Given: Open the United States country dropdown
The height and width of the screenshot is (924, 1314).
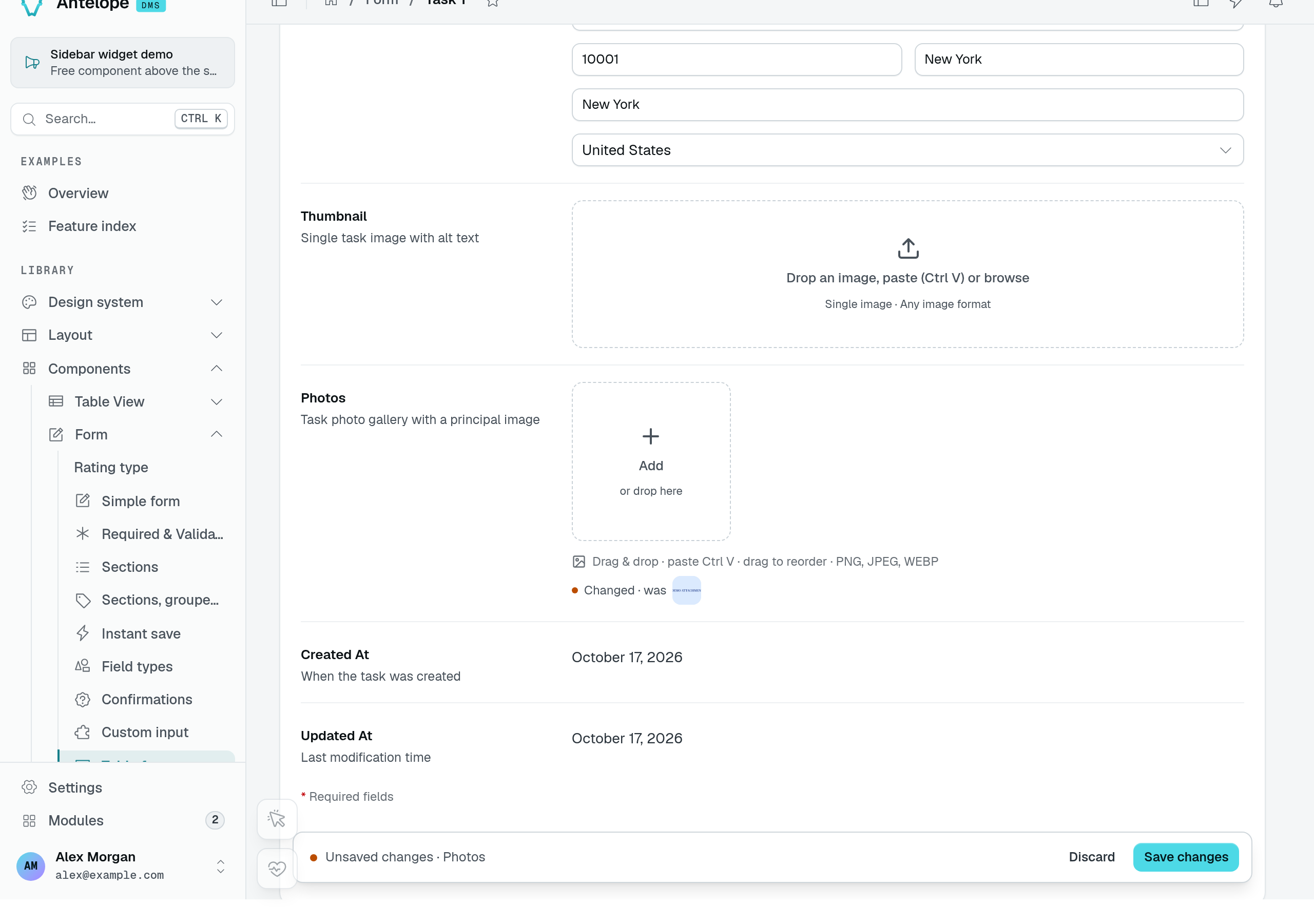Looking at the screenshot, I should click(x=907, y=150).
